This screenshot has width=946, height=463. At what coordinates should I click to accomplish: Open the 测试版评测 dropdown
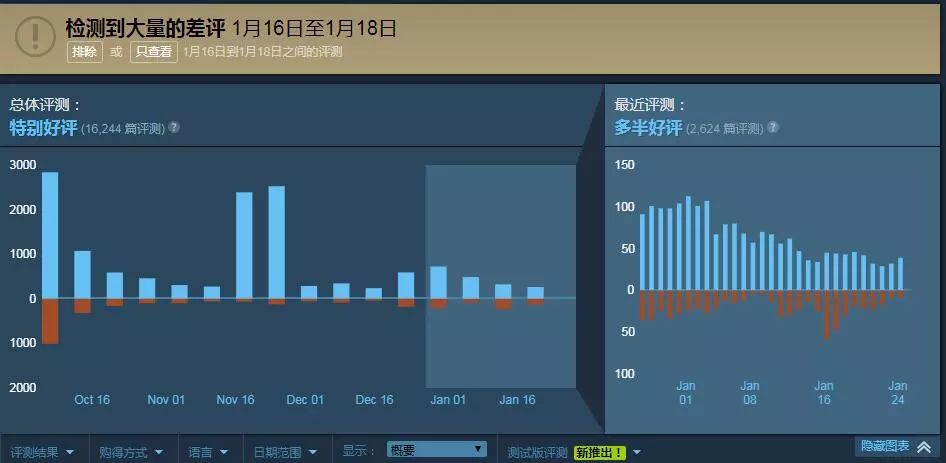click(x=573, y=452)
